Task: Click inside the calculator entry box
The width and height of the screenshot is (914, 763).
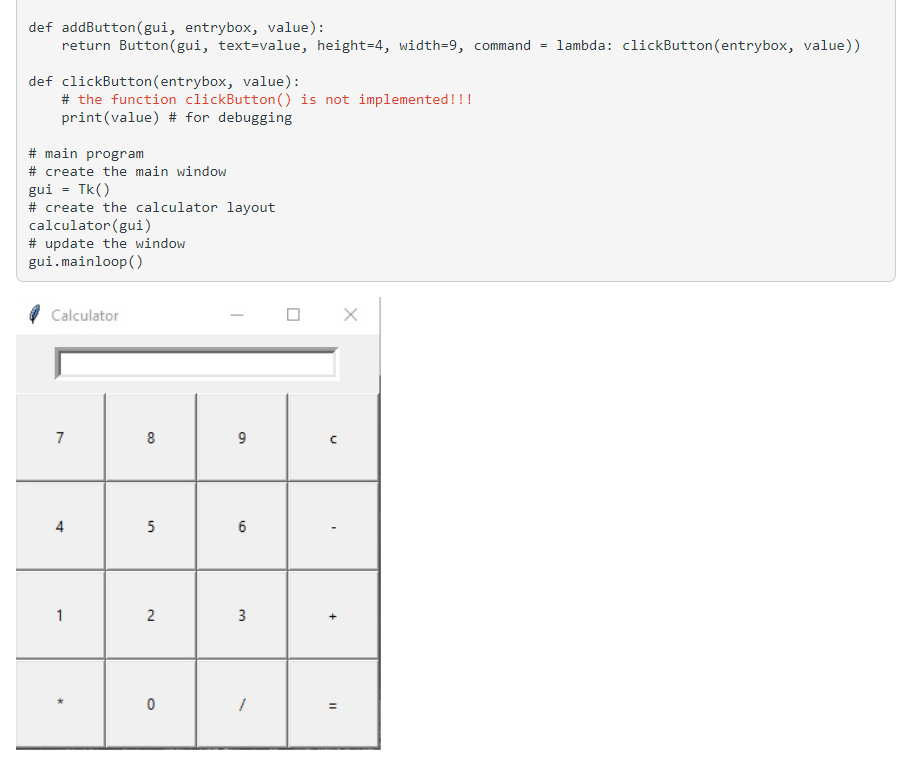Action: 197,363
